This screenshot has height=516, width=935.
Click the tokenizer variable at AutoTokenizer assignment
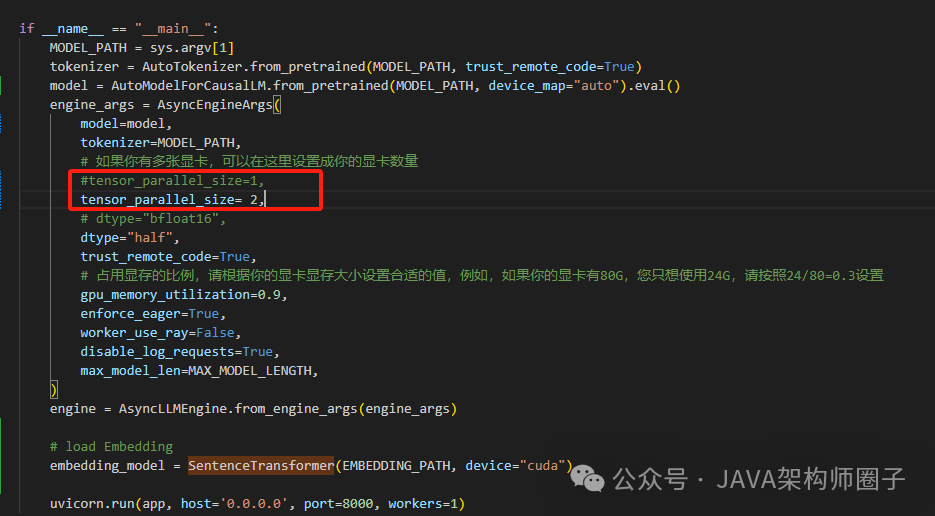[84, 67]
